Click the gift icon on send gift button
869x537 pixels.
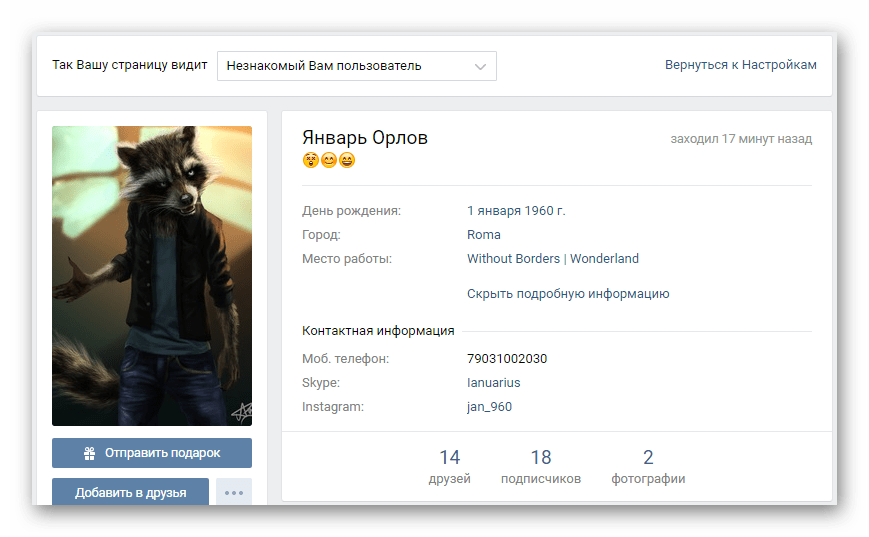(89, 453)
